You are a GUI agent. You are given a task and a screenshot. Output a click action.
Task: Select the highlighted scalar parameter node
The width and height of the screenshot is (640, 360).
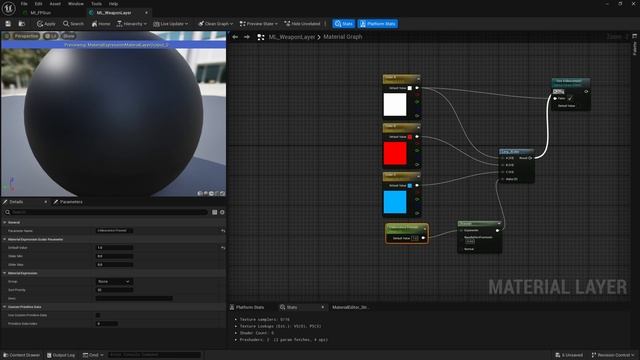point(407,233)
